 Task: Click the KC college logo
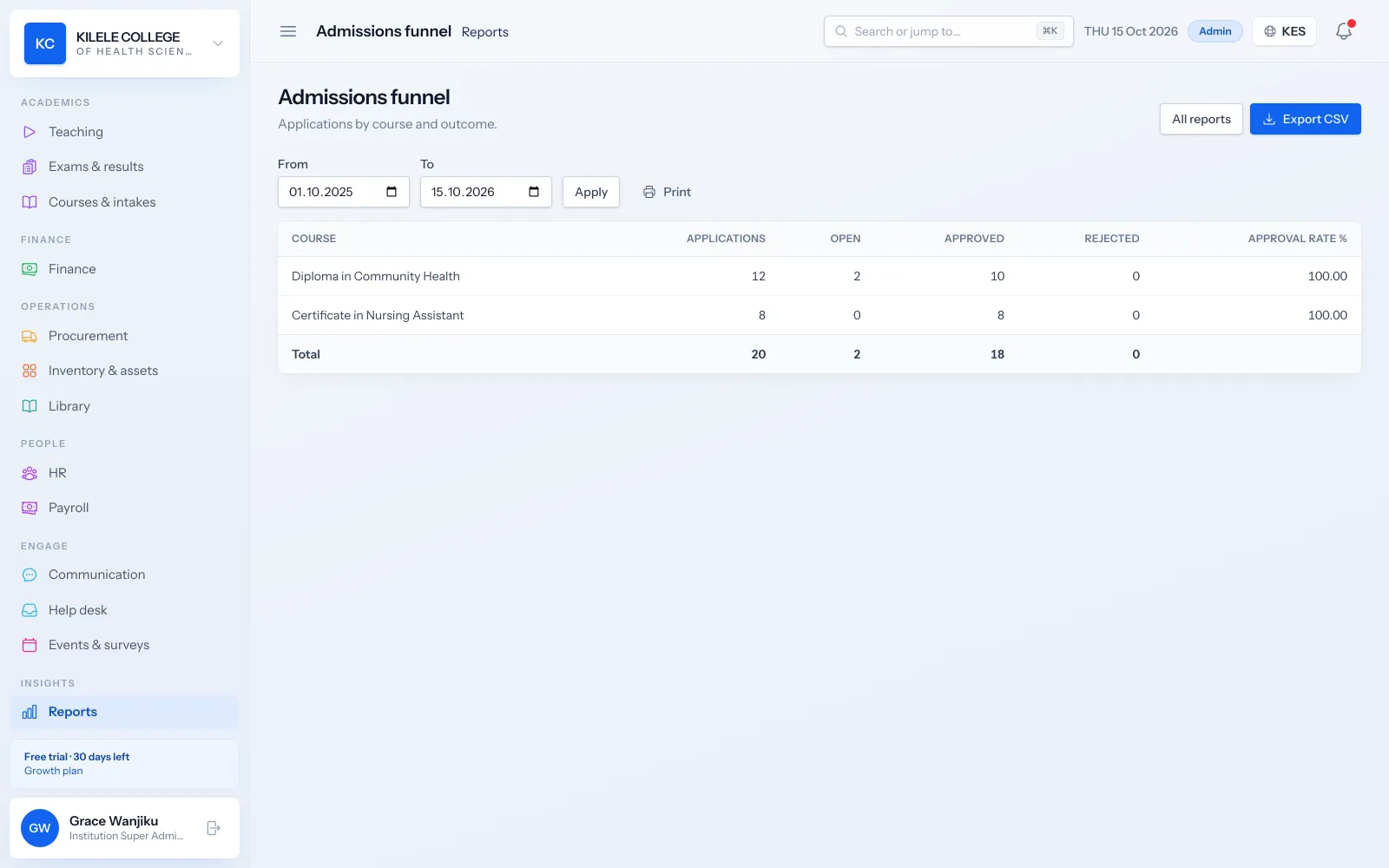point(45,43)
